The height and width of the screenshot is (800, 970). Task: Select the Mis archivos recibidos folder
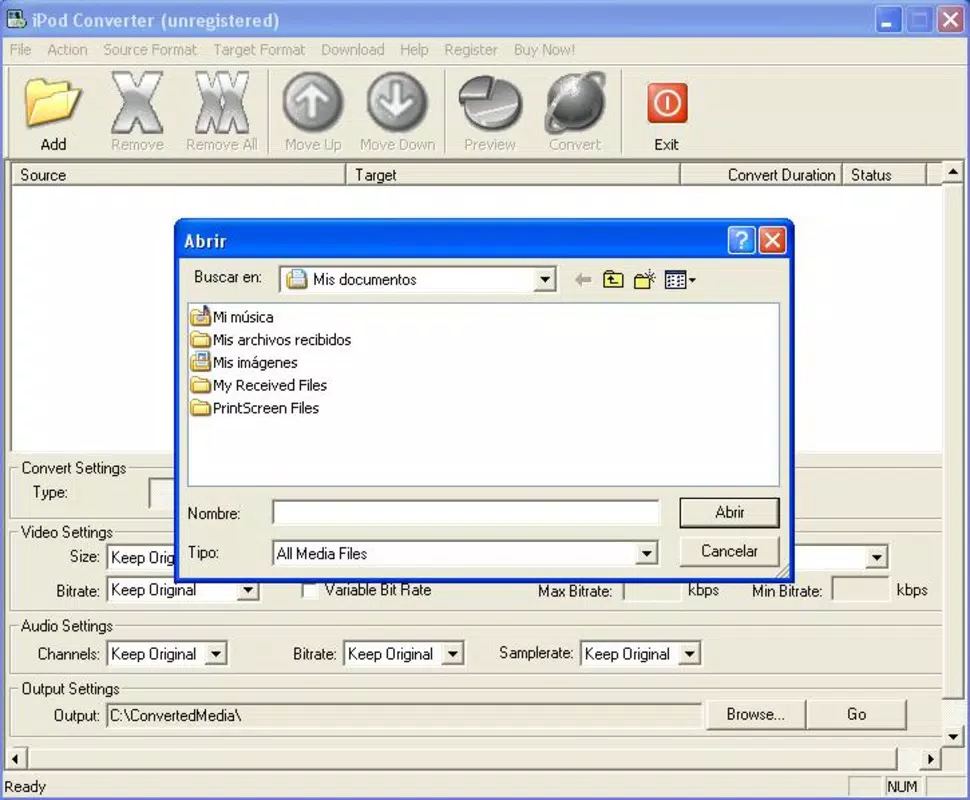(x=271, y=340)
